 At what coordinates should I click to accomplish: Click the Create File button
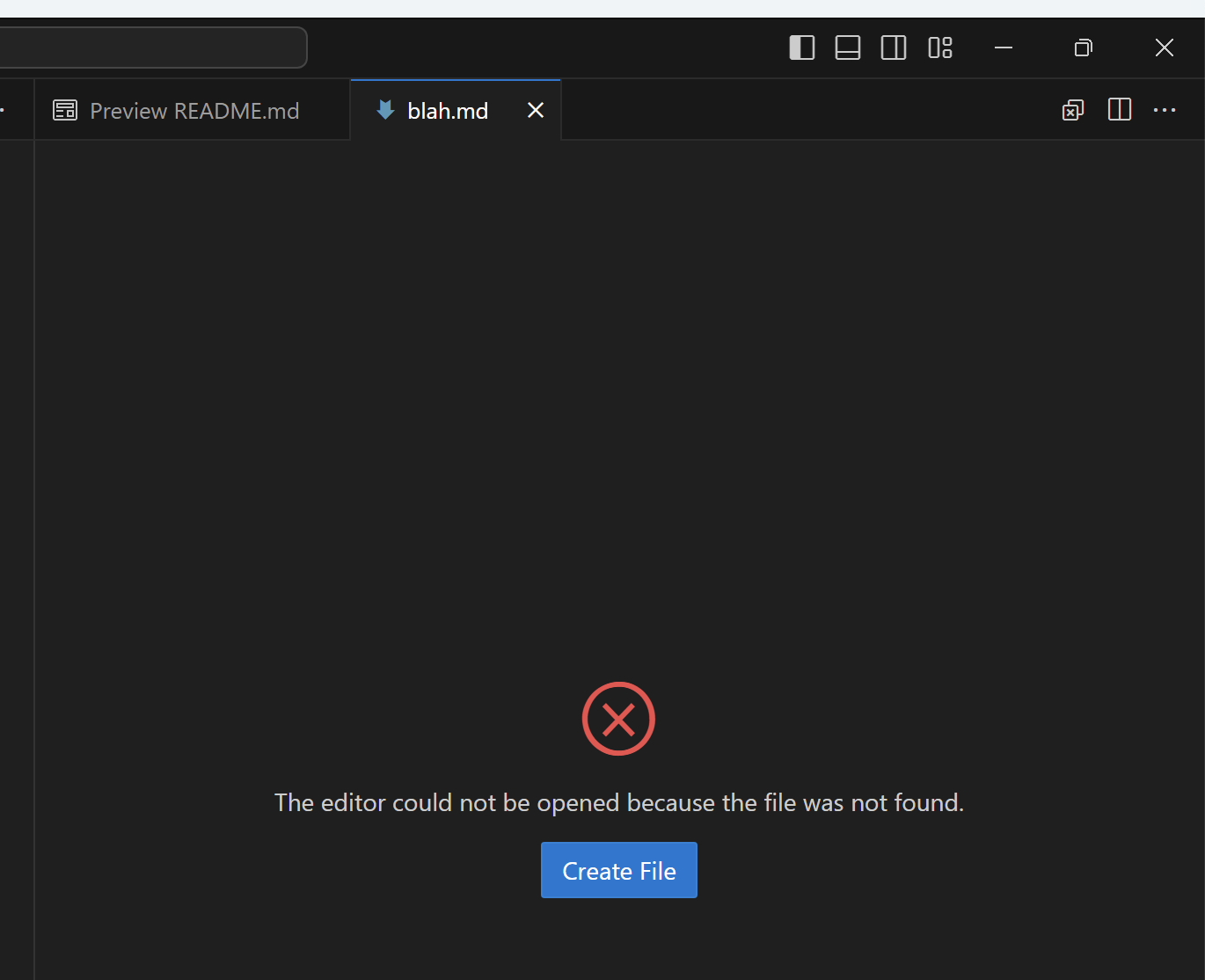click(x=618, y=870)
